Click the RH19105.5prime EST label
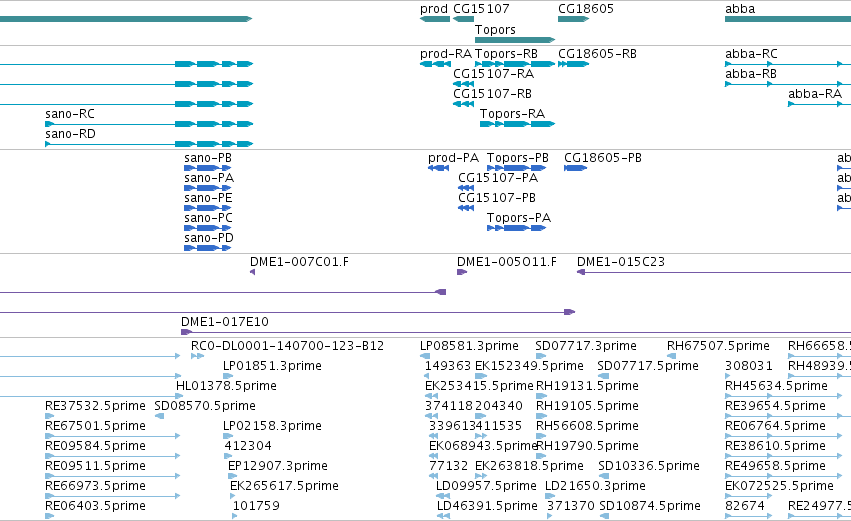This screenshot has height=521, width=851. pyautogui.click(x=587, y=407)
